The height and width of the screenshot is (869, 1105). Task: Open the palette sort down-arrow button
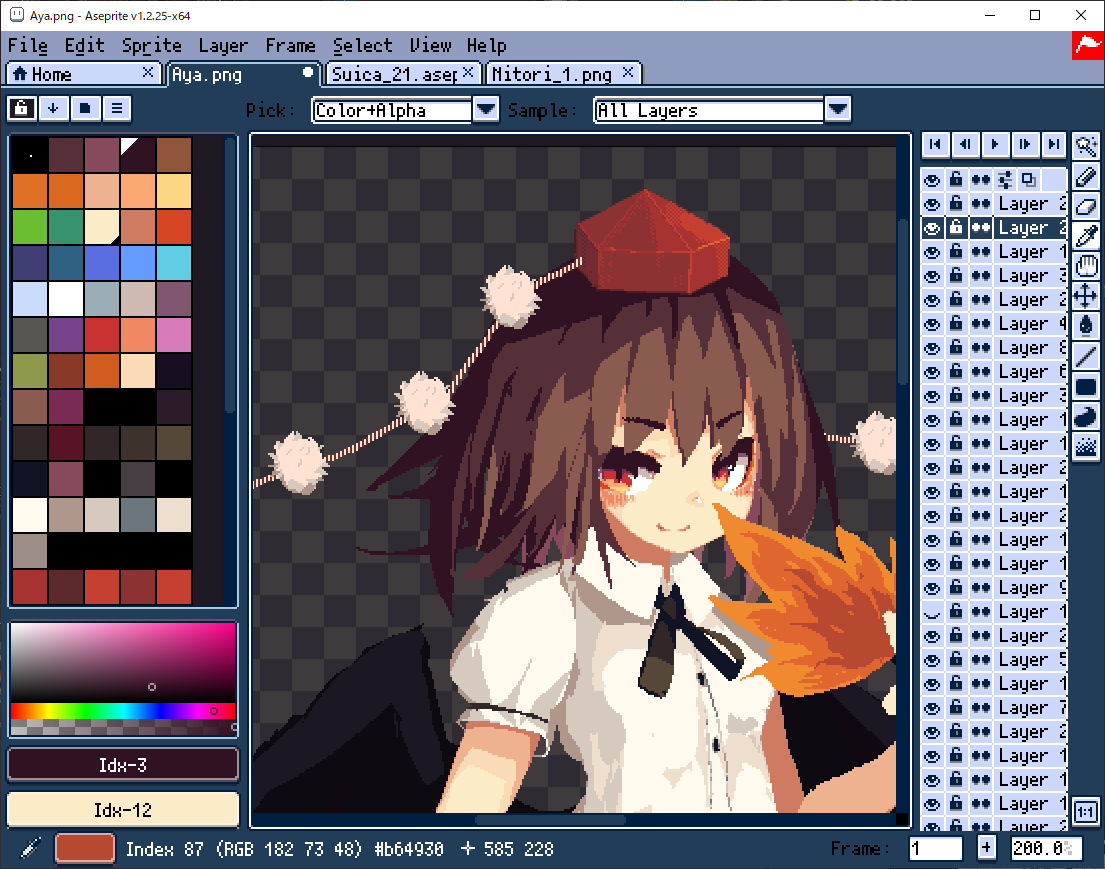point(53,109)
